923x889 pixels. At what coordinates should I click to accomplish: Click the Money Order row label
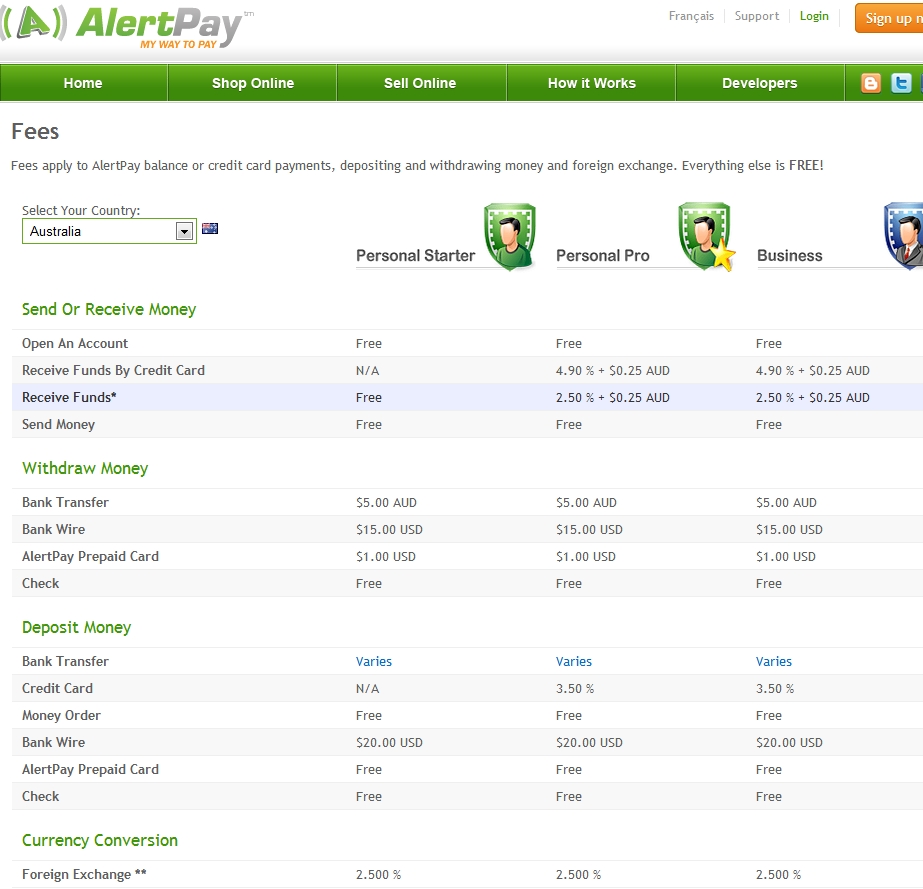click(61, 715)
